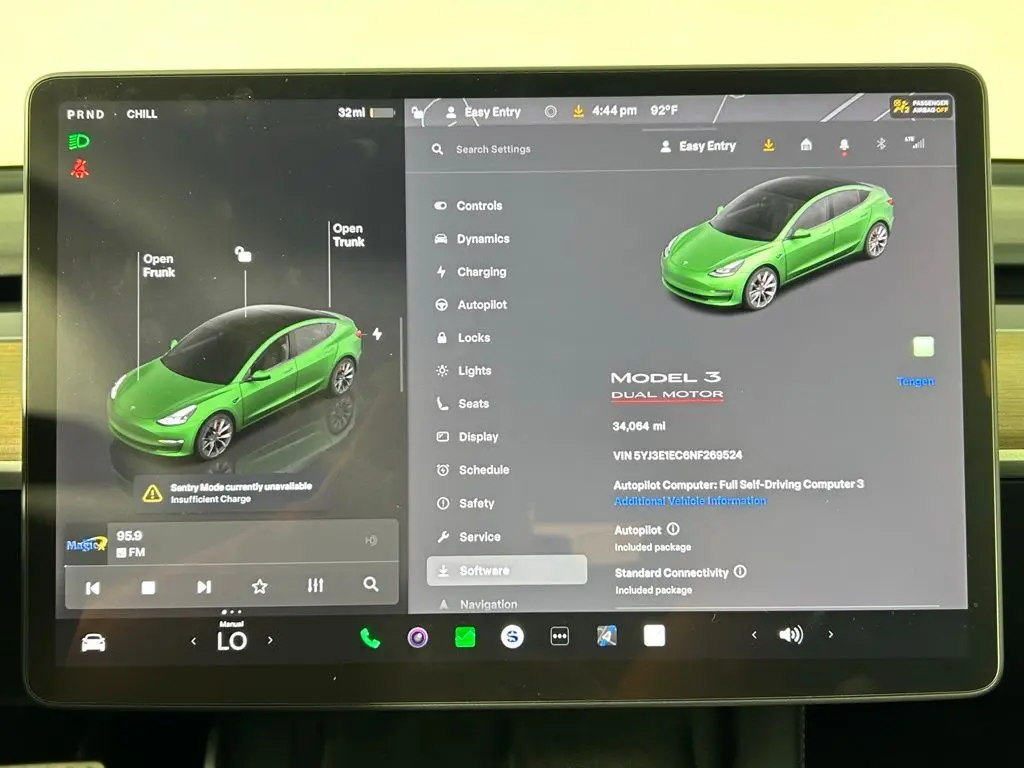Select Display in the settings list
1024x768 pixels.
click(x=468, y=437)
